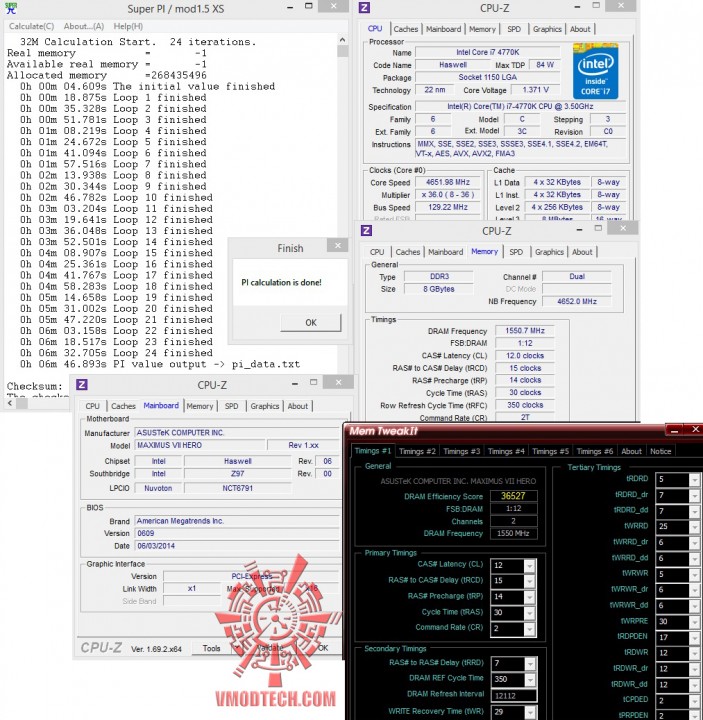Expand the tWRPRE tertiary timing dropdown
The width and height of the screenshot is (703, 720).
(694, 622)
